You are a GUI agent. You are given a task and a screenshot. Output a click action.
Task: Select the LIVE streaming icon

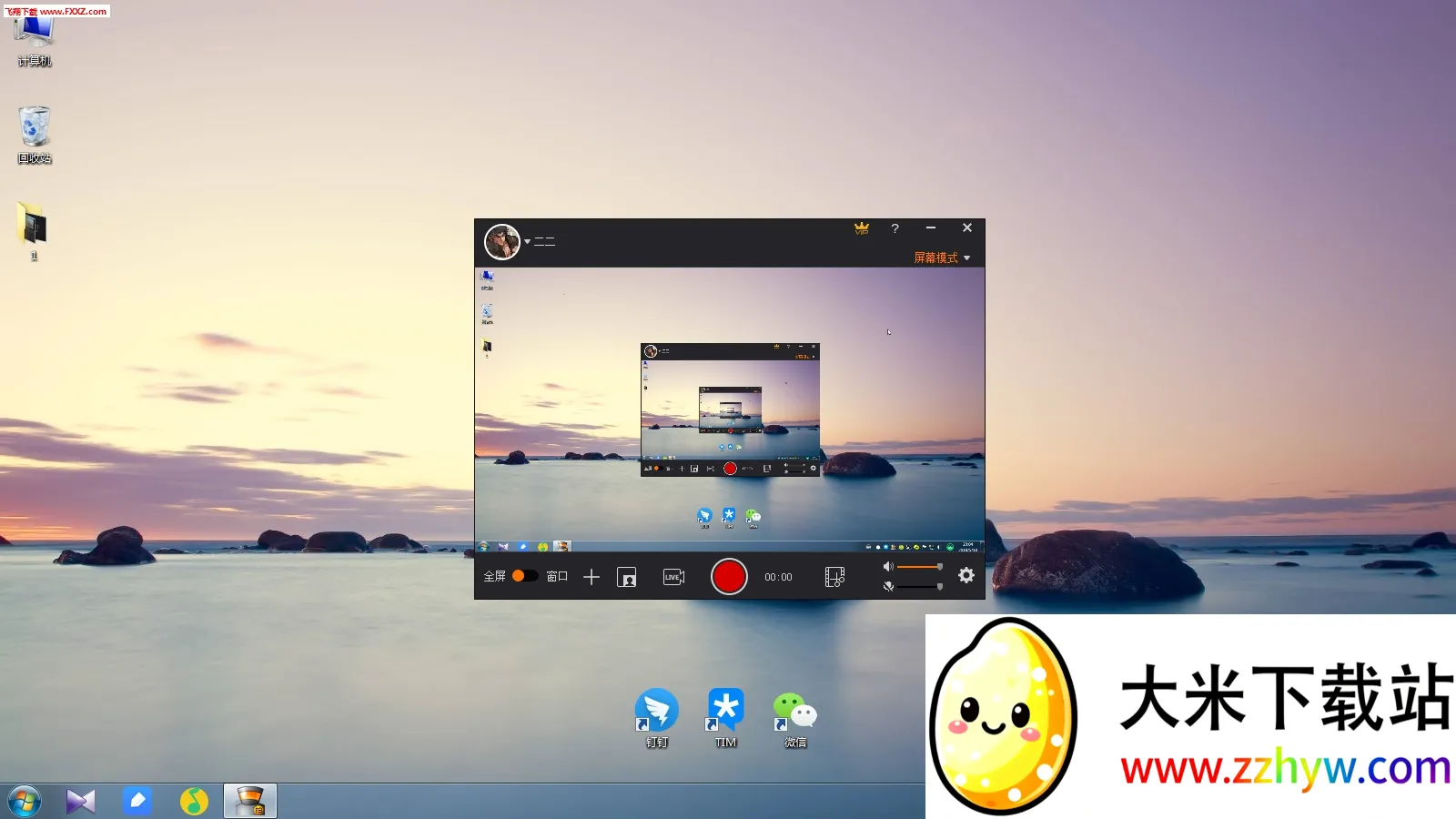pos(673,576)
